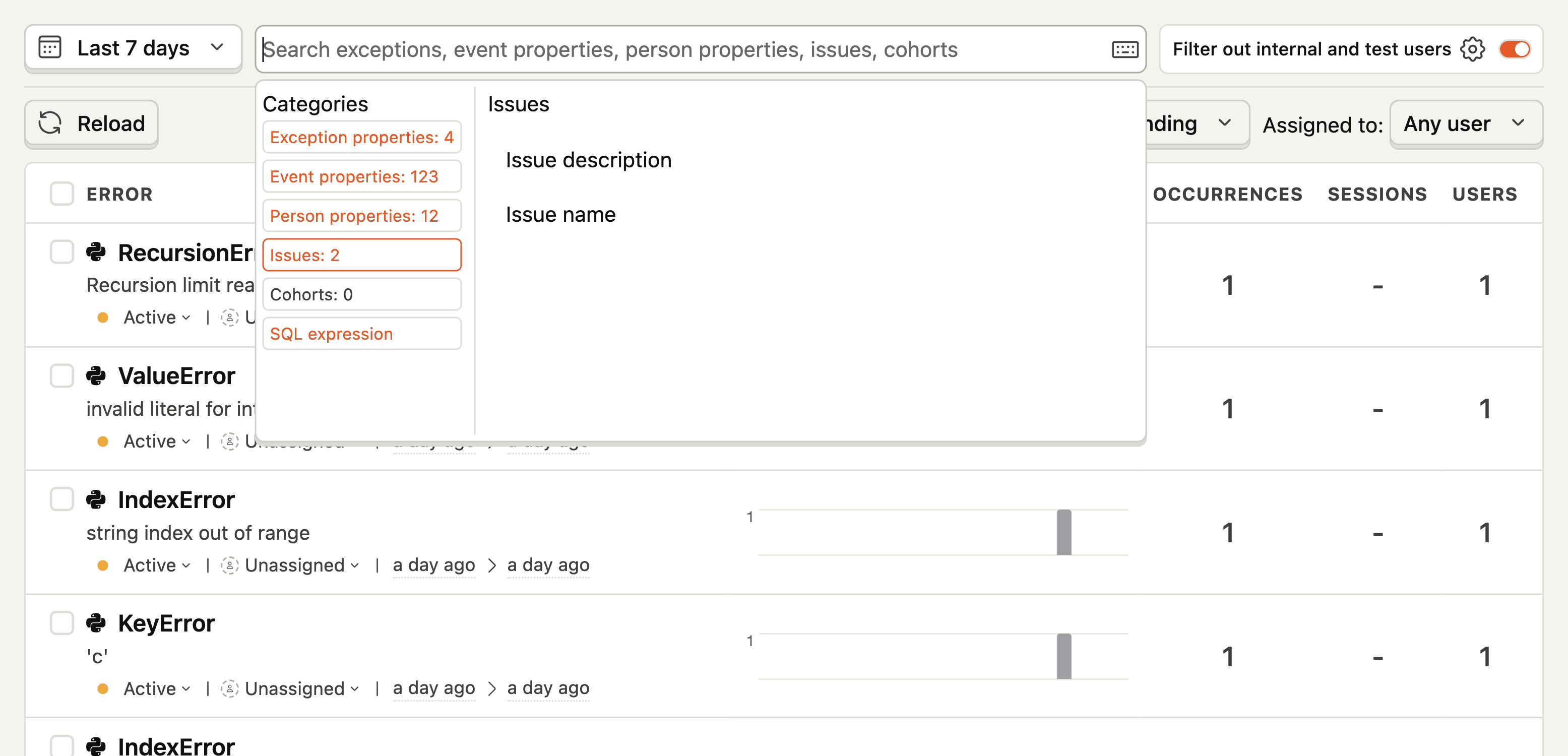Image resolution: width=1568 pixels, height=756 pixels.
Task: Click the unassigned user icon in IndexError row
Action: pos(229,565)
